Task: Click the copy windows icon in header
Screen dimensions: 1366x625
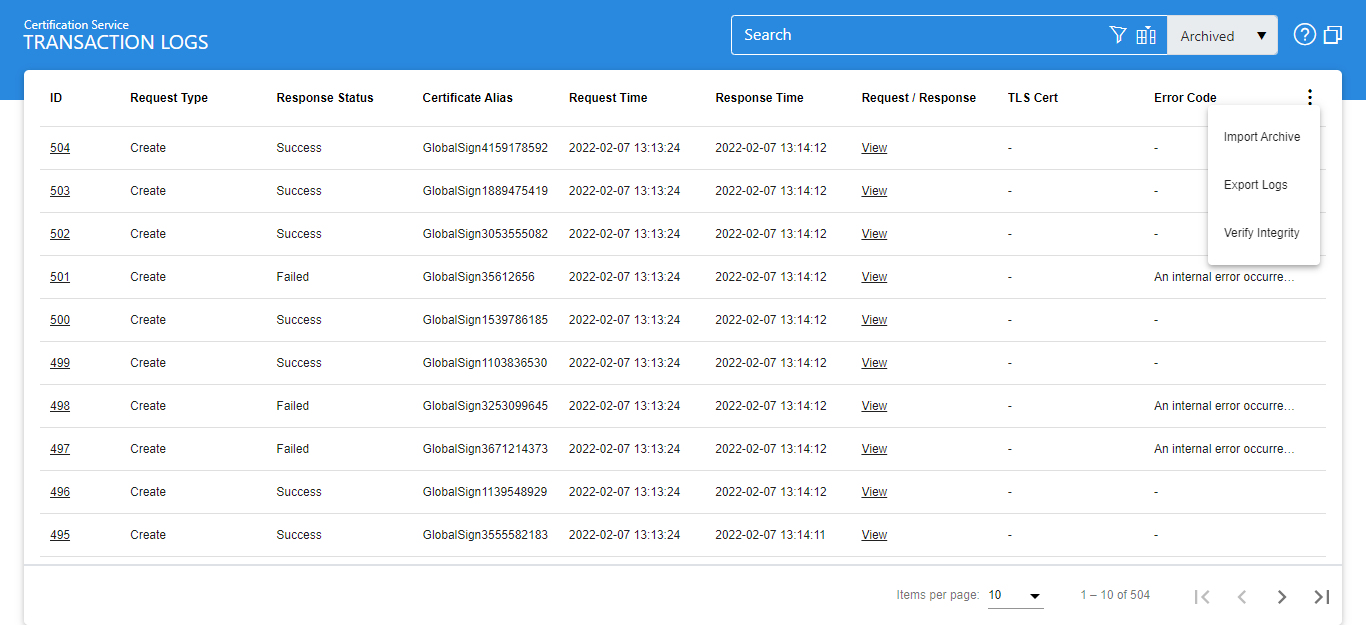Action: coord(1332,35)
